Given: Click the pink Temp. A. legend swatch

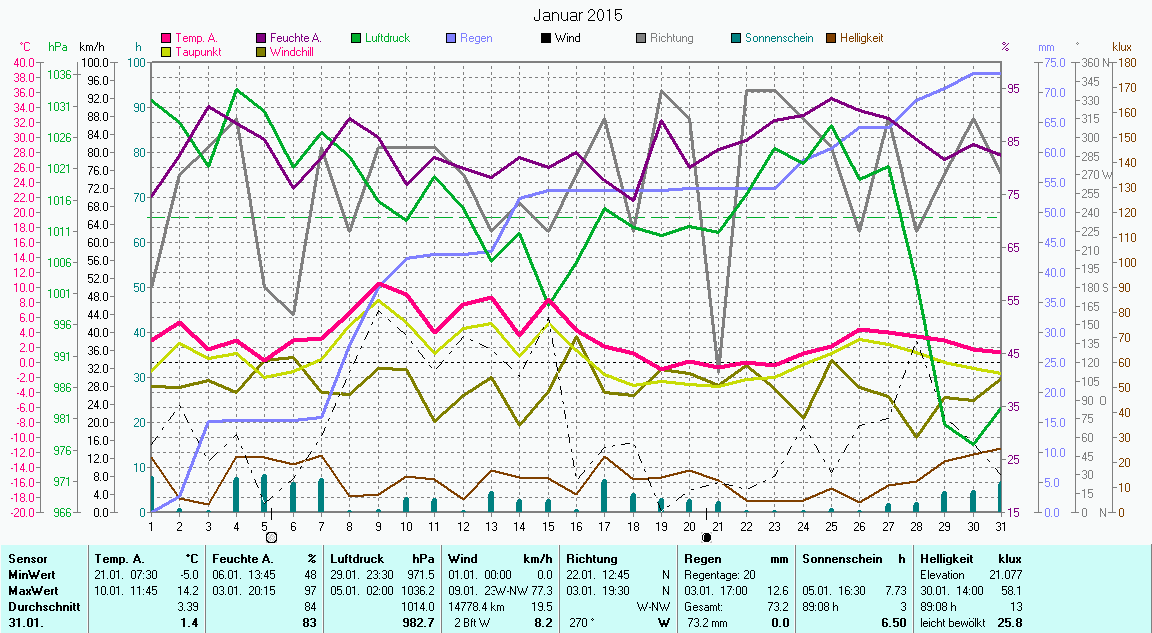Looking at the screenshot, I should click(x=165, y=38).
